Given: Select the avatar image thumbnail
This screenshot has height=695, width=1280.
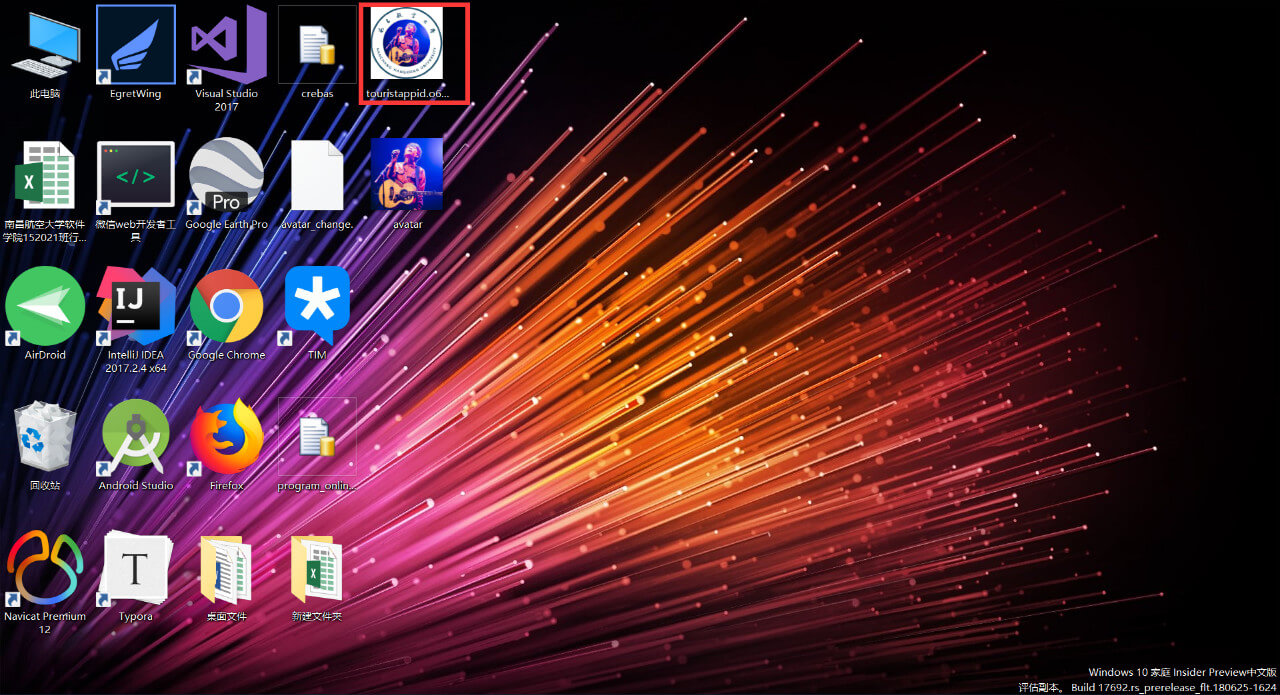Looking at the screenshot, I should tap(407, 174).
